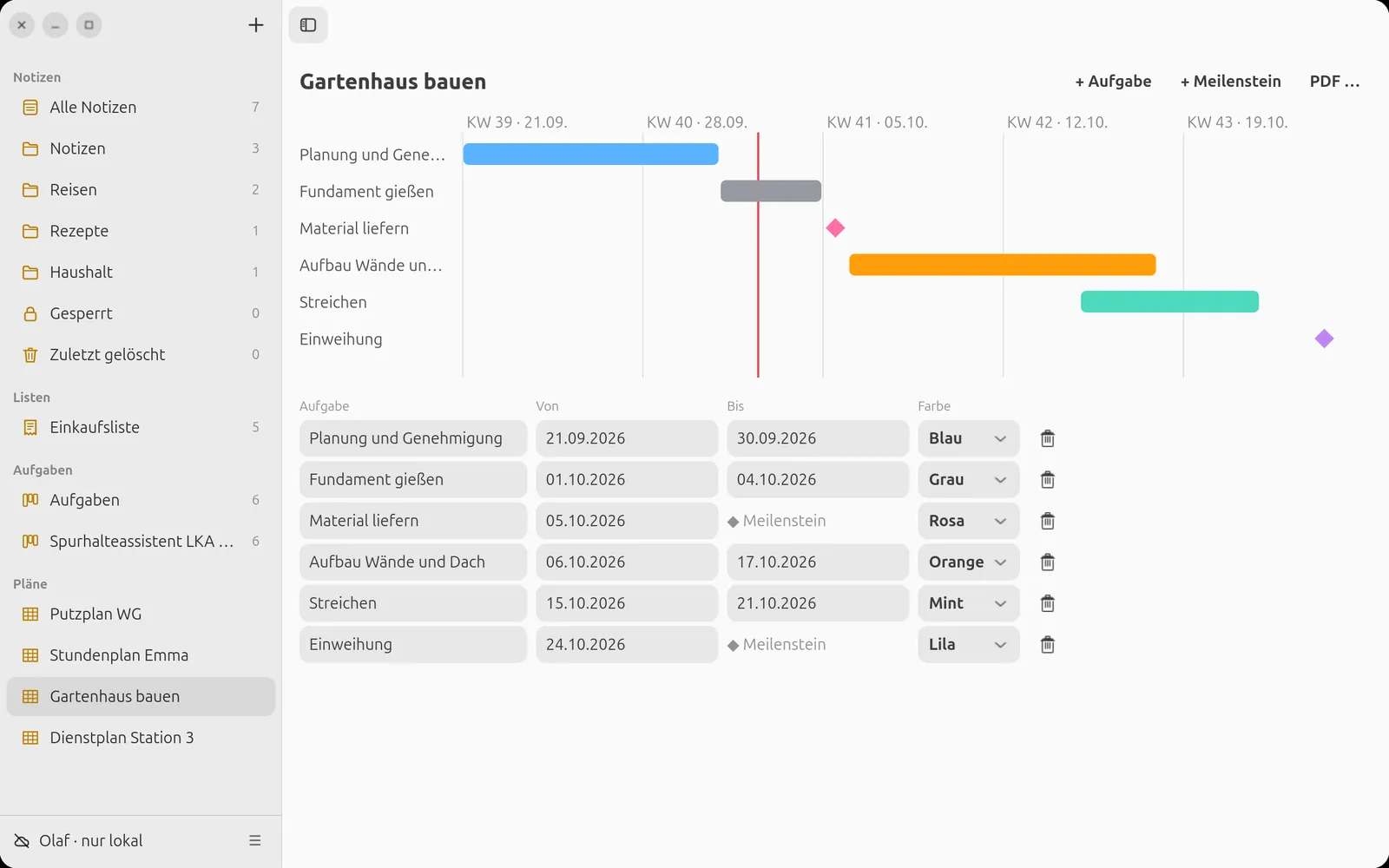This screenshot has width=1389, height=868.
Task: Select the pink Material liefern milestone diamond
Action: (835, 227)
